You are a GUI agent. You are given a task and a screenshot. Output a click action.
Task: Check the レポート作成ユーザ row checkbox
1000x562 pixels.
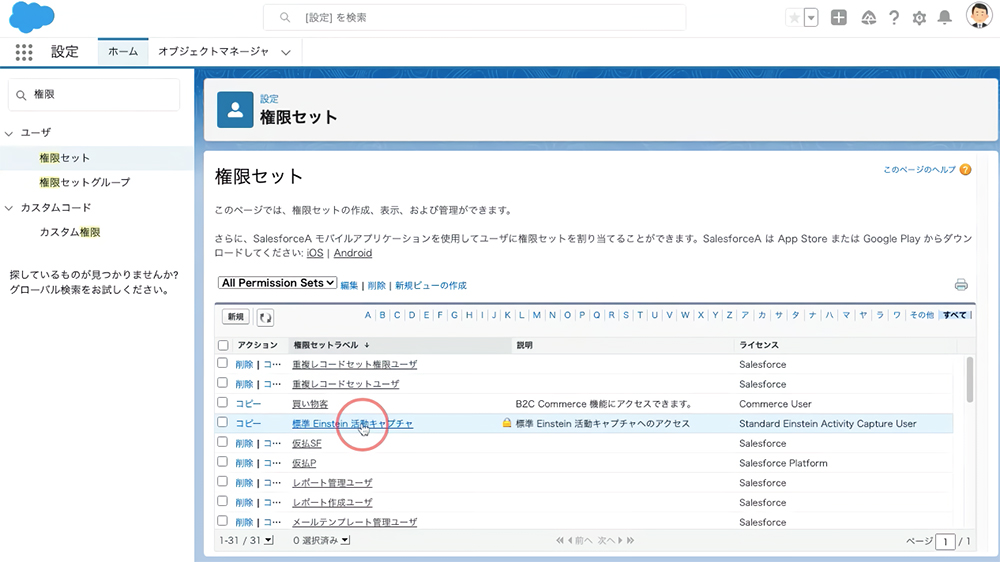click(223, 501)
